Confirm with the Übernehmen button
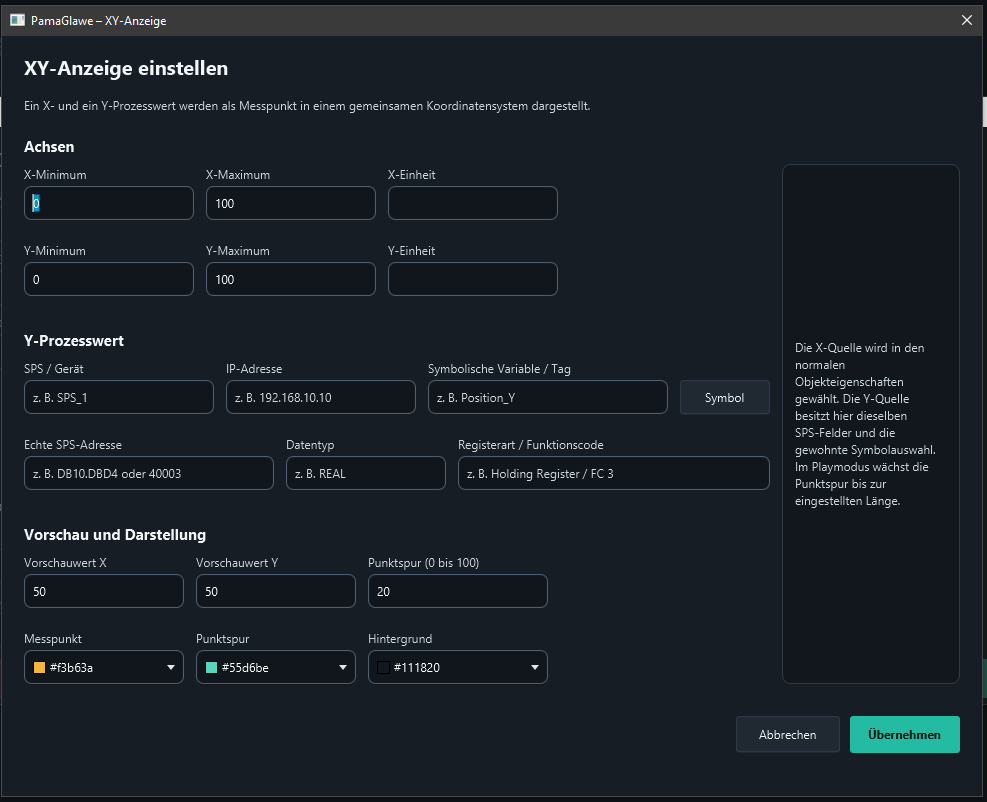 [905, 734]
